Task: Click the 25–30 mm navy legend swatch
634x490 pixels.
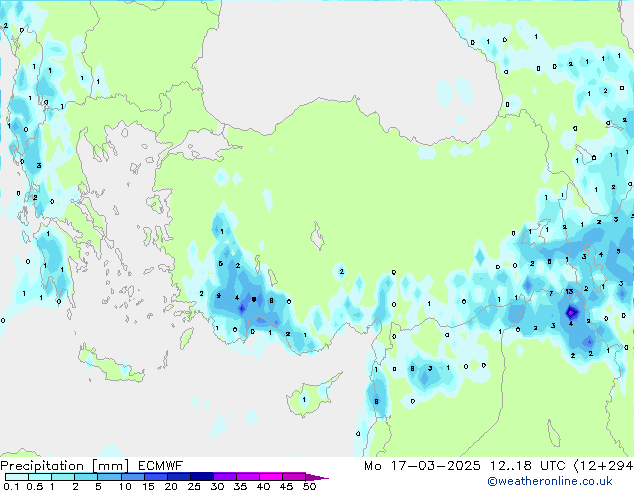Action: pyautogui.click(x=202, y=477)
